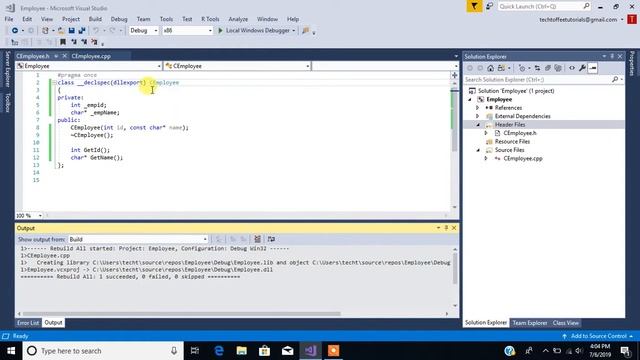Toggle Preview Selected Items button

[593, 68]
